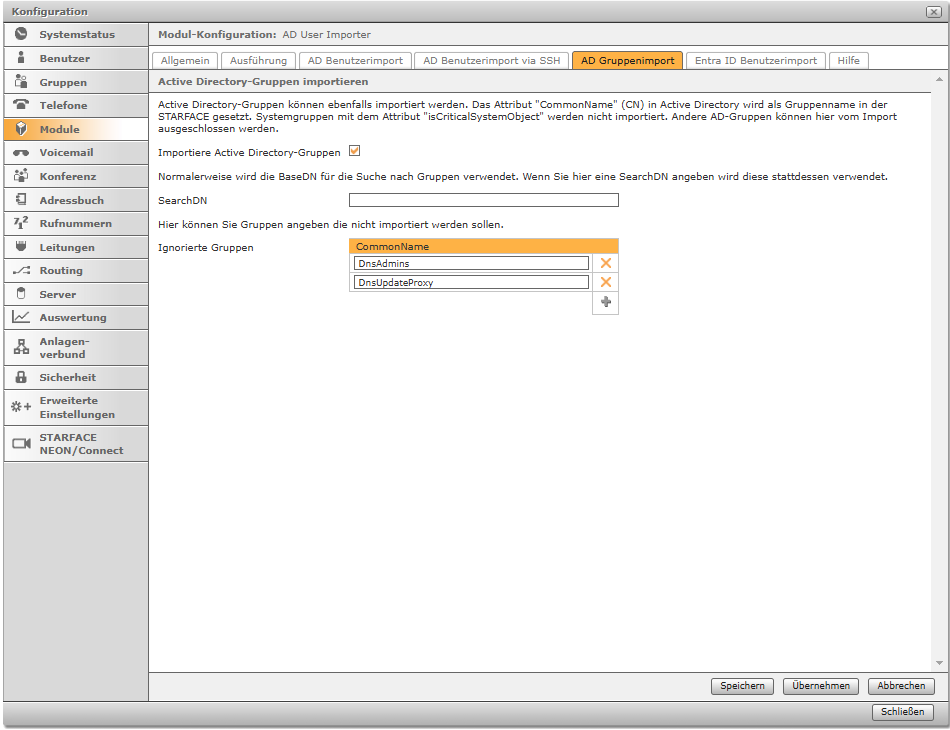The height and width of the screenshot is (730, 950).
Task: Click the DnsAdmins CommonName text field
Action: [471, 263]
